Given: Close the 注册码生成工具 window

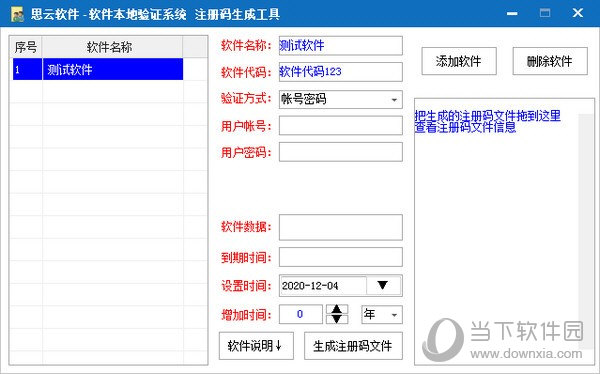Looking at the screenshot, I should (578, 13).
